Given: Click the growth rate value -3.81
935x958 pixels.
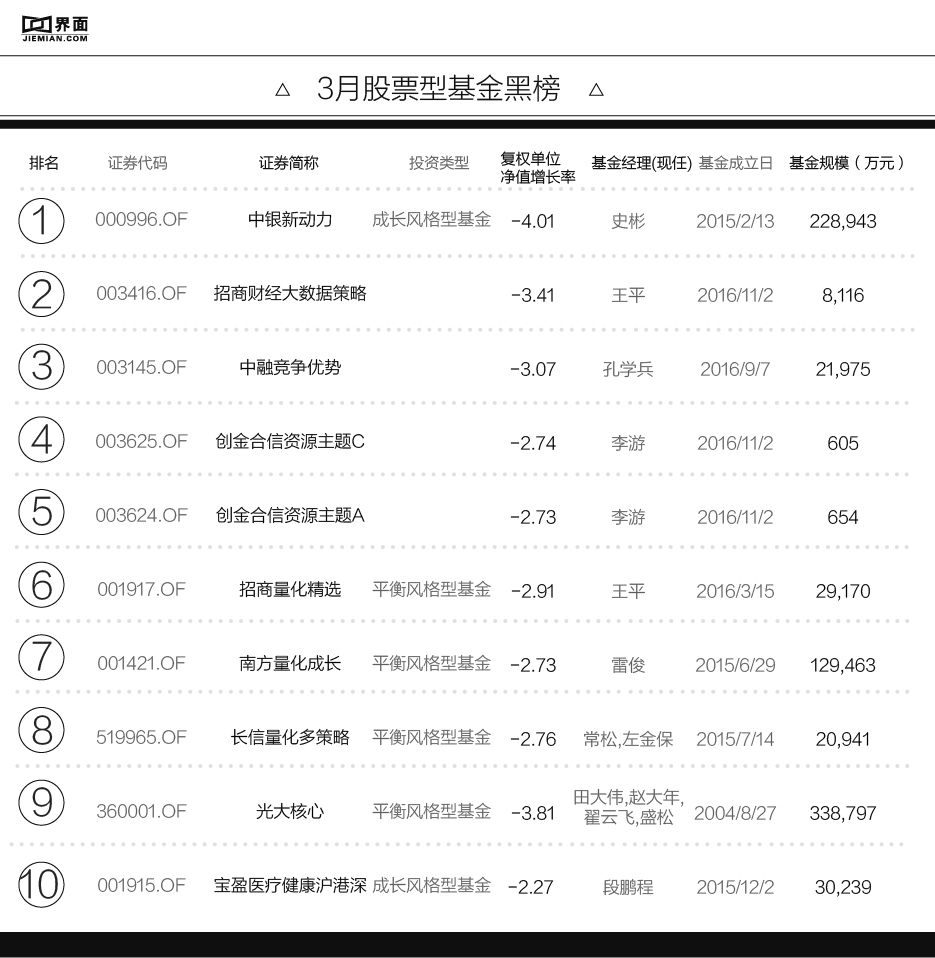Looking at the screenshot, I should (x=533, y=813).
